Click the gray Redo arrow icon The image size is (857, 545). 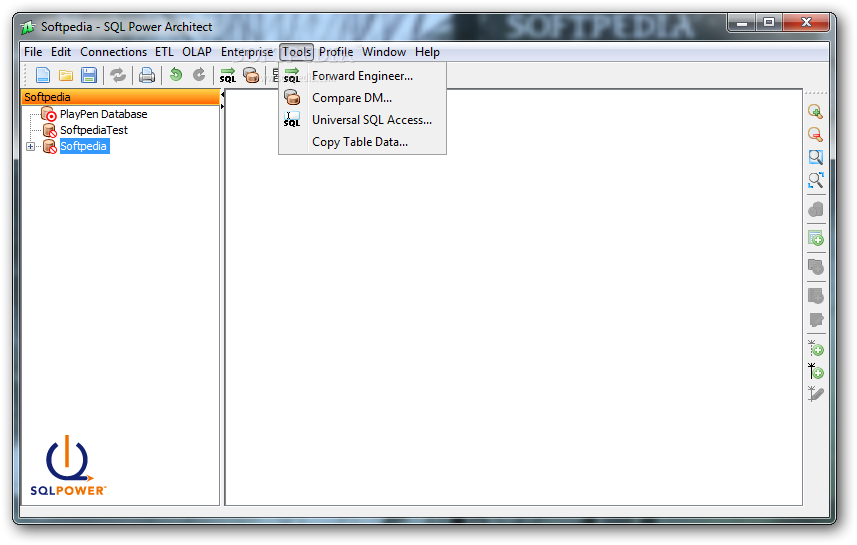click(199, 74)
